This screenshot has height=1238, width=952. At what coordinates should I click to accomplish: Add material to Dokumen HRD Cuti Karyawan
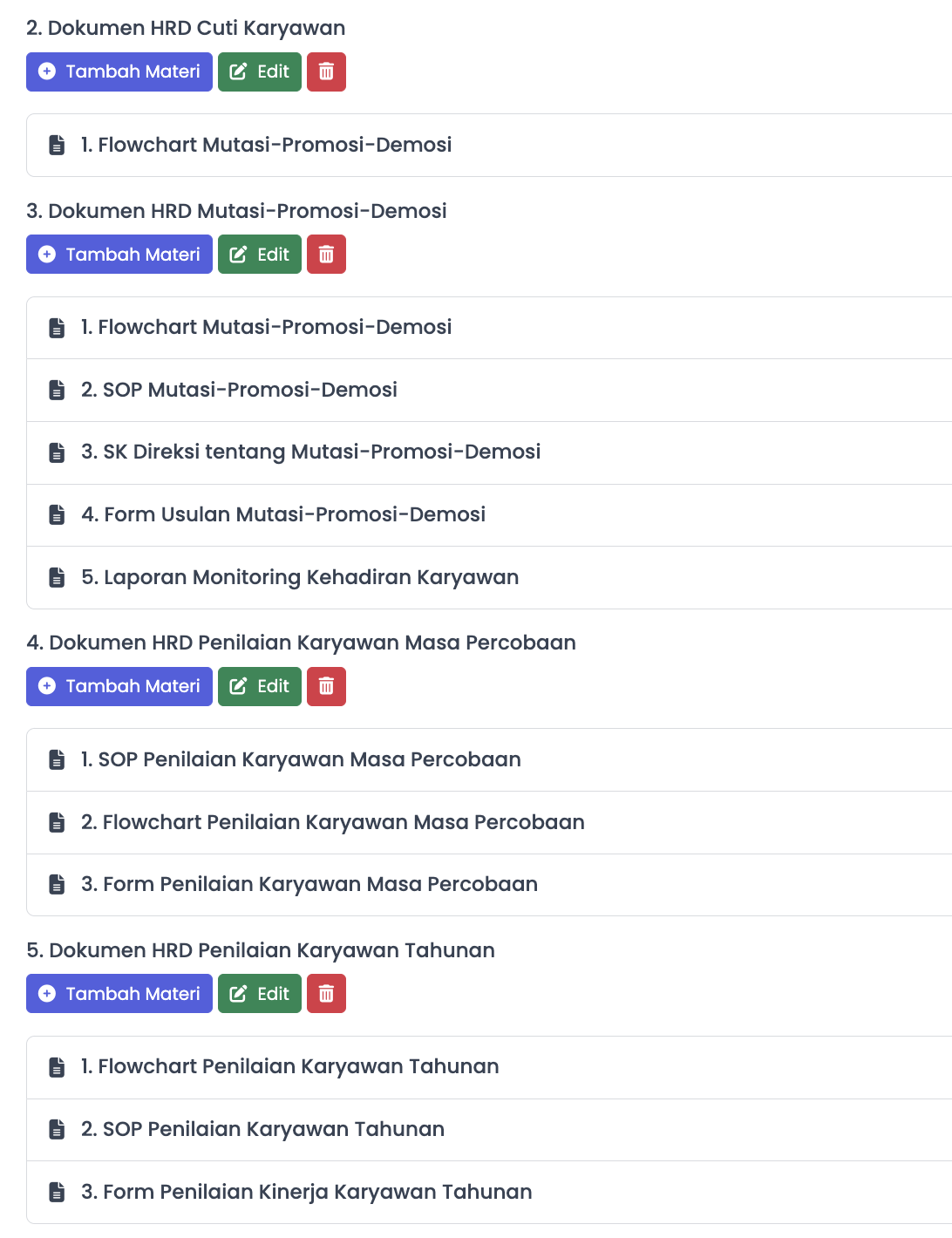point(119,71)
